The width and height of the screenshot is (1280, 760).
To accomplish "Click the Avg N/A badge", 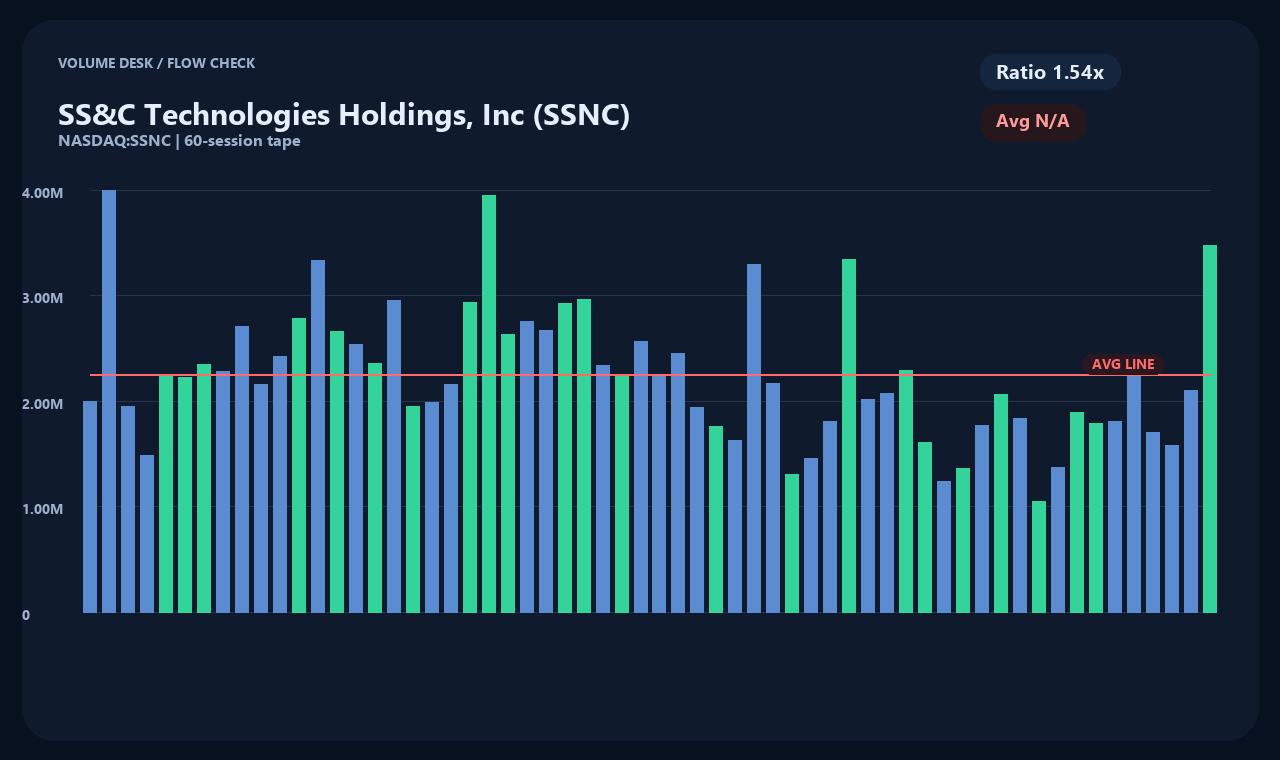I will pyautogui.click(x=1033, y=122).
